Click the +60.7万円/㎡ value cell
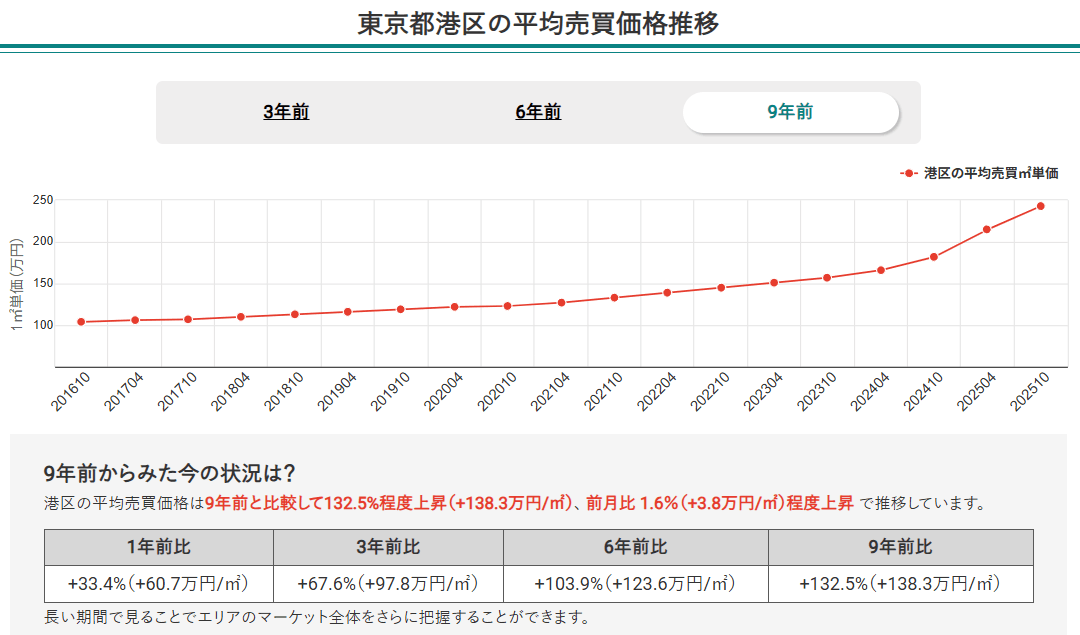This screenshot has width=1080, height=635. click(157, 580)
